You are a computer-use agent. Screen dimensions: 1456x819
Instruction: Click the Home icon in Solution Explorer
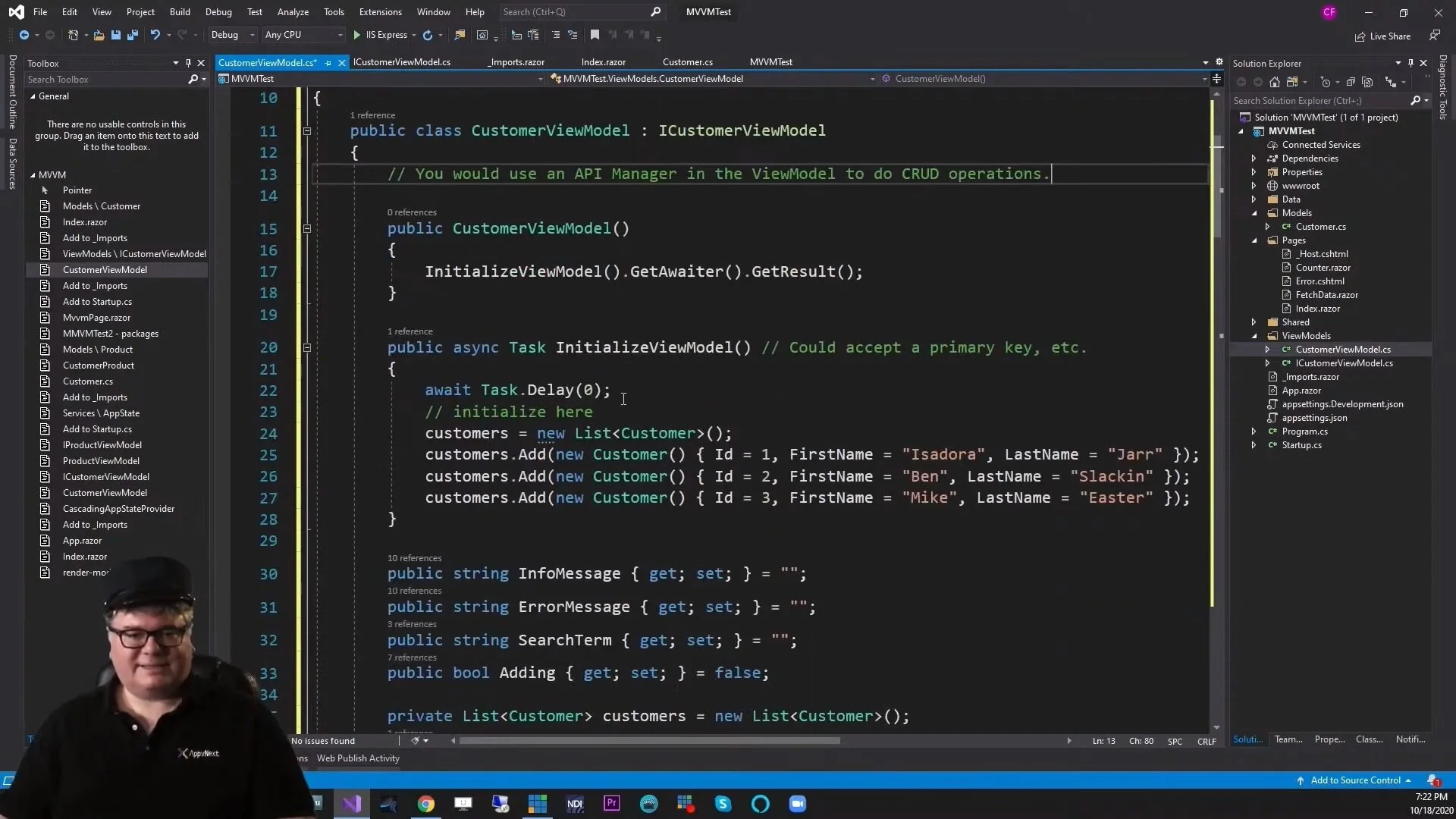tap(1275, 82)
